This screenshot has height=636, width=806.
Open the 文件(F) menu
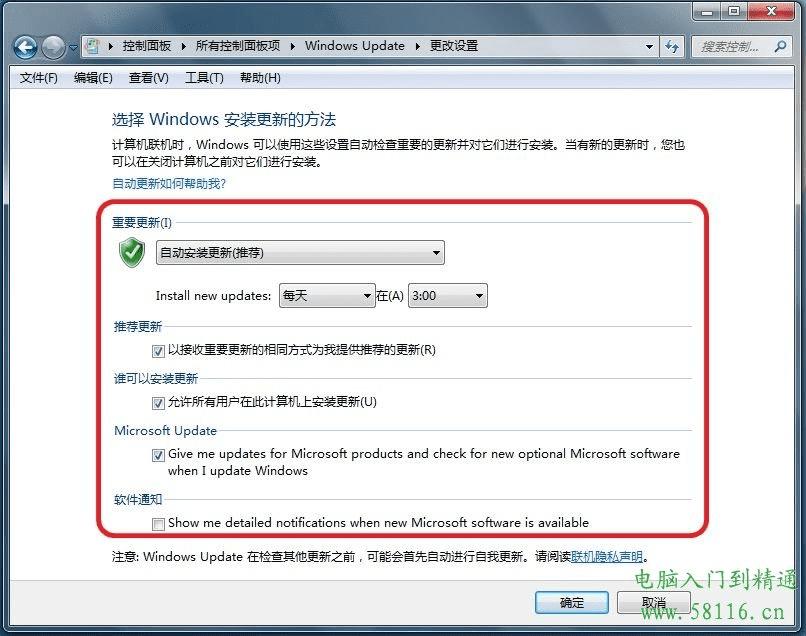[39, 78]
